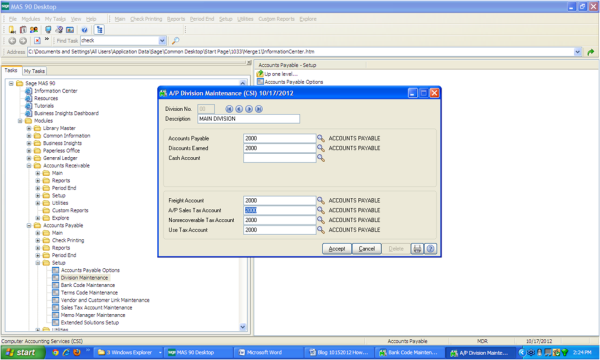
Task: Open the Information Center tree item
Action: pos(55,91)
